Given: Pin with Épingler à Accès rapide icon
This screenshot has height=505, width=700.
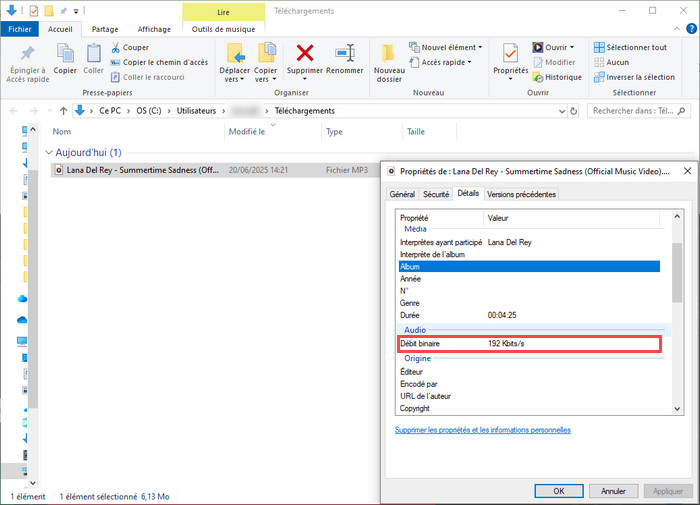Looking at the screenshot, I should (x=27, y=54).
